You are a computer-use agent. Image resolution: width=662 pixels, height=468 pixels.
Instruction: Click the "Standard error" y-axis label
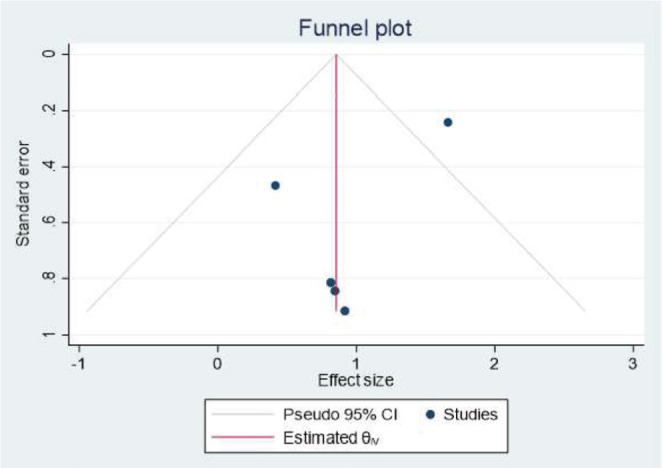(x=22, y=194)
